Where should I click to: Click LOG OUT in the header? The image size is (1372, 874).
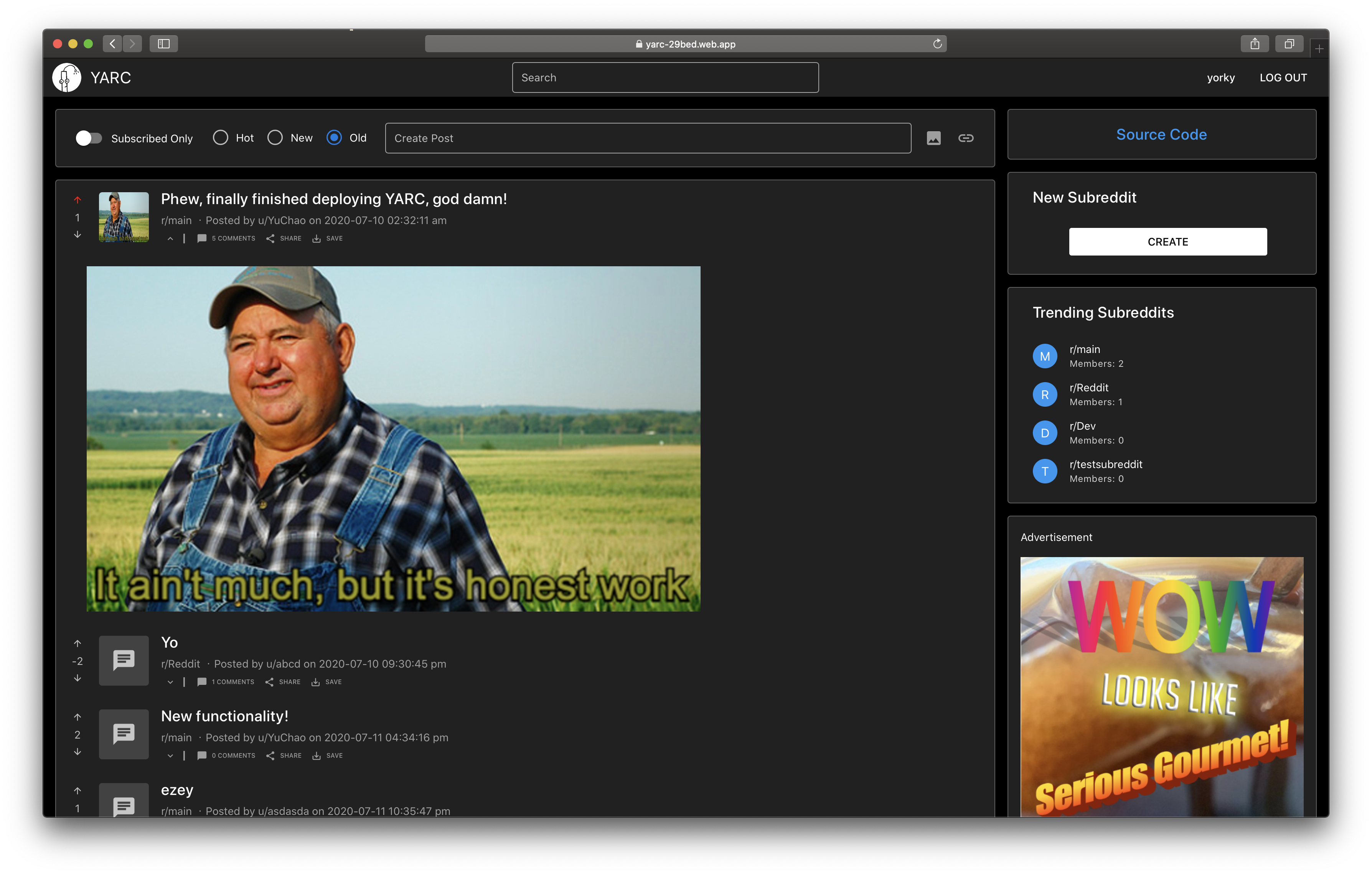point(1283,78)
